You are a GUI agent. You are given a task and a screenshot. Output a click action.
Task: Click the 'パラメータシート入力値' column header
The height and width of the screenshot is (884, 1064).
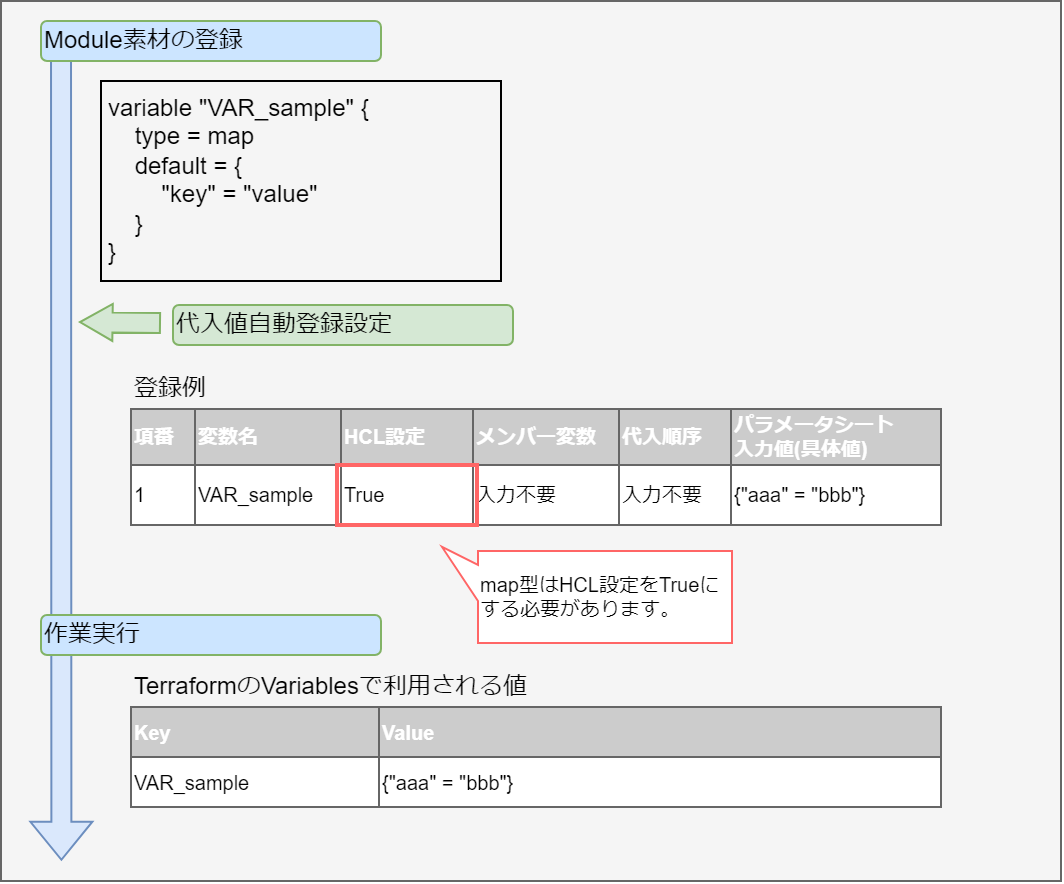pos(835,437)
